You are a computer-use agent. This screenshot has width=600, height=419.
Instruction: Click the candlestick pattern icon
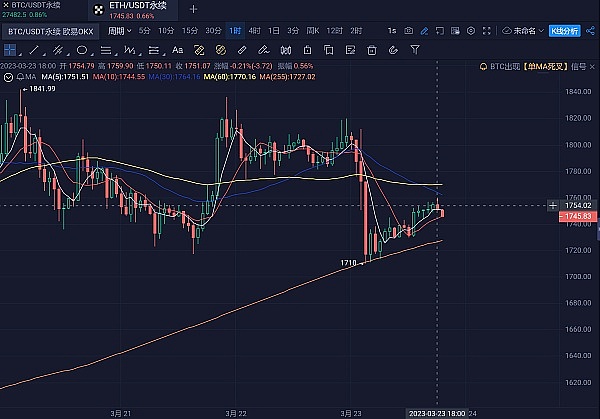pos(286,50)
